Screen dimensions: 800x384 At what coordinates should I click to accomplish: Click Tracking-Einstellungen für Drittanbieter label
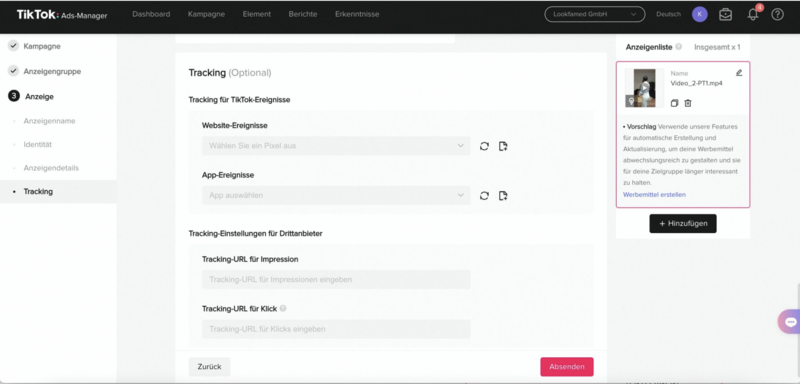pyautogui.click(x=256, y=234)
